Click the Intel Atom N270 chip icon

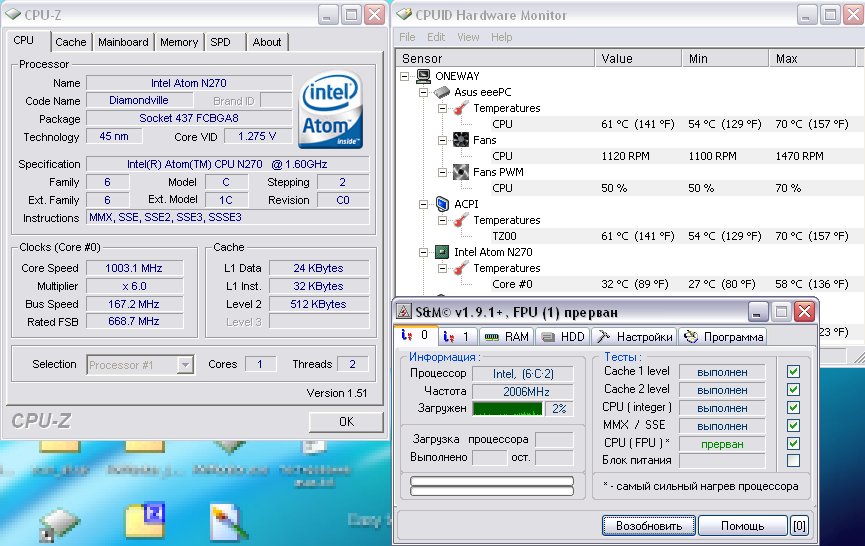click(x=442, y=252)
